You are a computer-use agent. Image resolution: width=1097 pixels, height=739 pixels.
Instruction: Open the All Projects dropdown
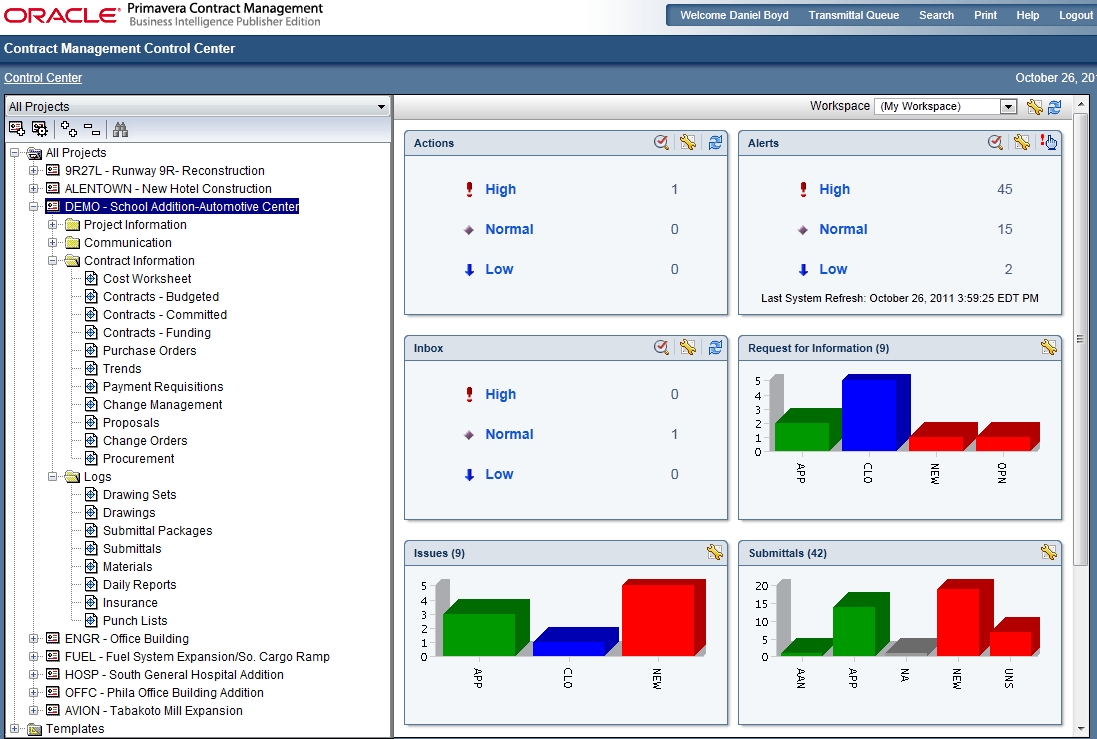381,107
